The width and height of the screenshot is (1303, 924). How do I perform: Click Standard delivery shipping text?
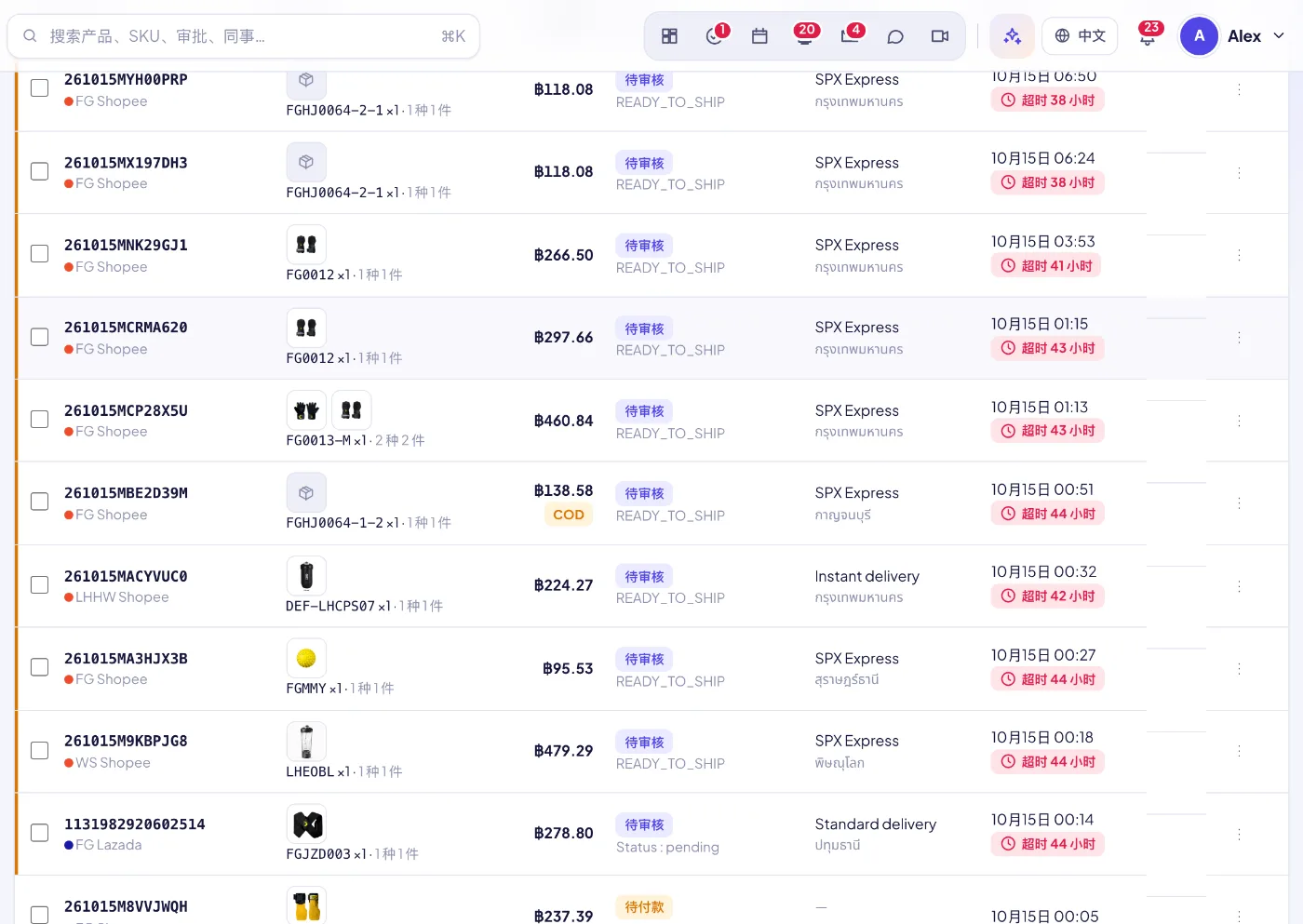point(875,824)
